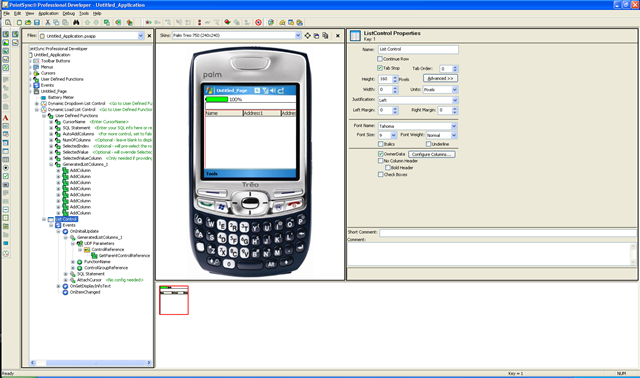640x378 pixels.
Task: Click the copy toolbar icon
Action: [x=56, y=22]
